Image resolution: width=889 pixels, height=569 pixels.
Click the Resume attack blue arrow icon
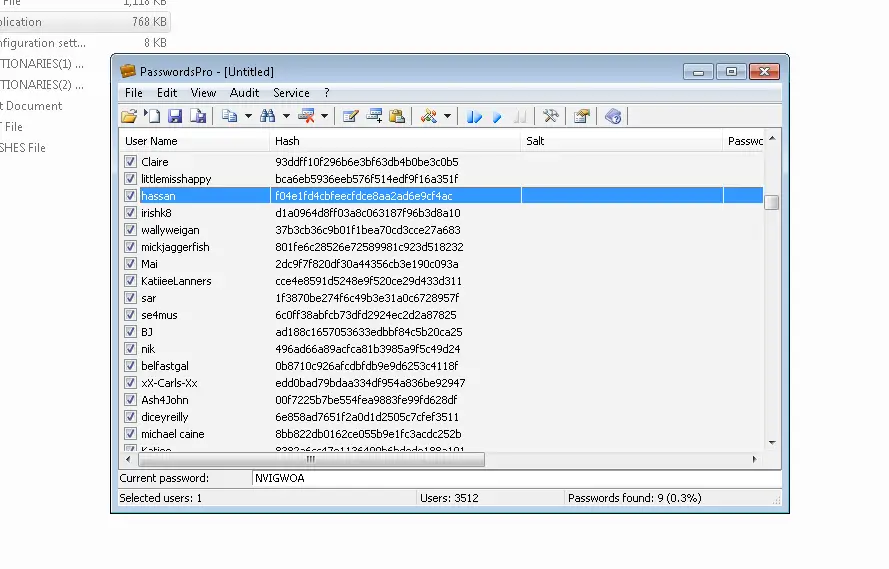pyautogui.click(x=497, y=117)
